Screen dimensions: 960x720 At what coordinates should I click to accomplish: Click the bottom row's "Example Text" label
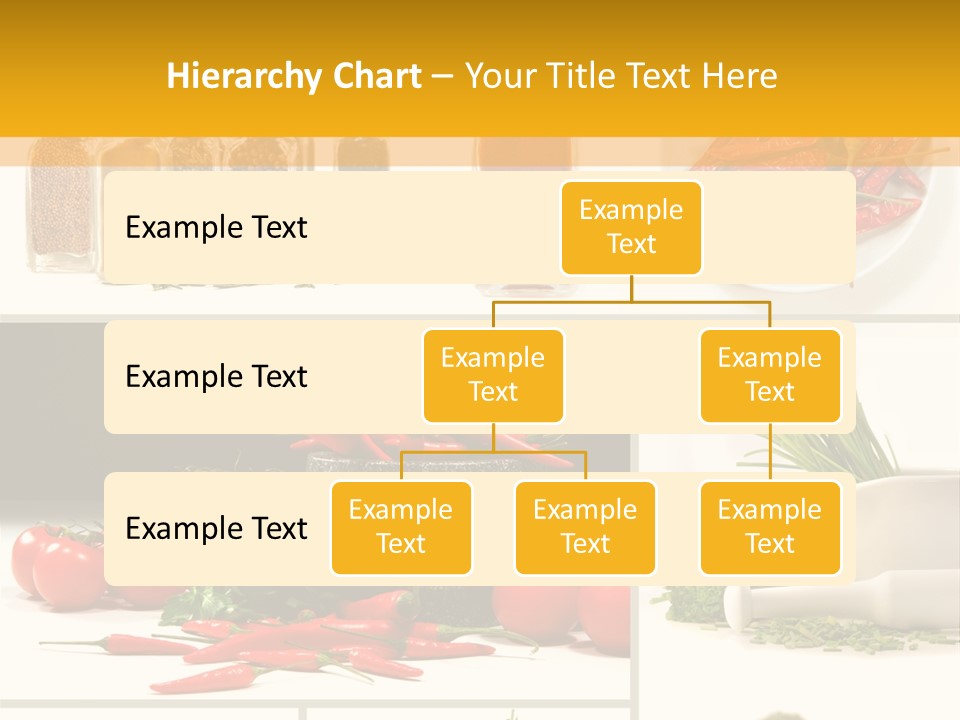click(x=216, y=528)
